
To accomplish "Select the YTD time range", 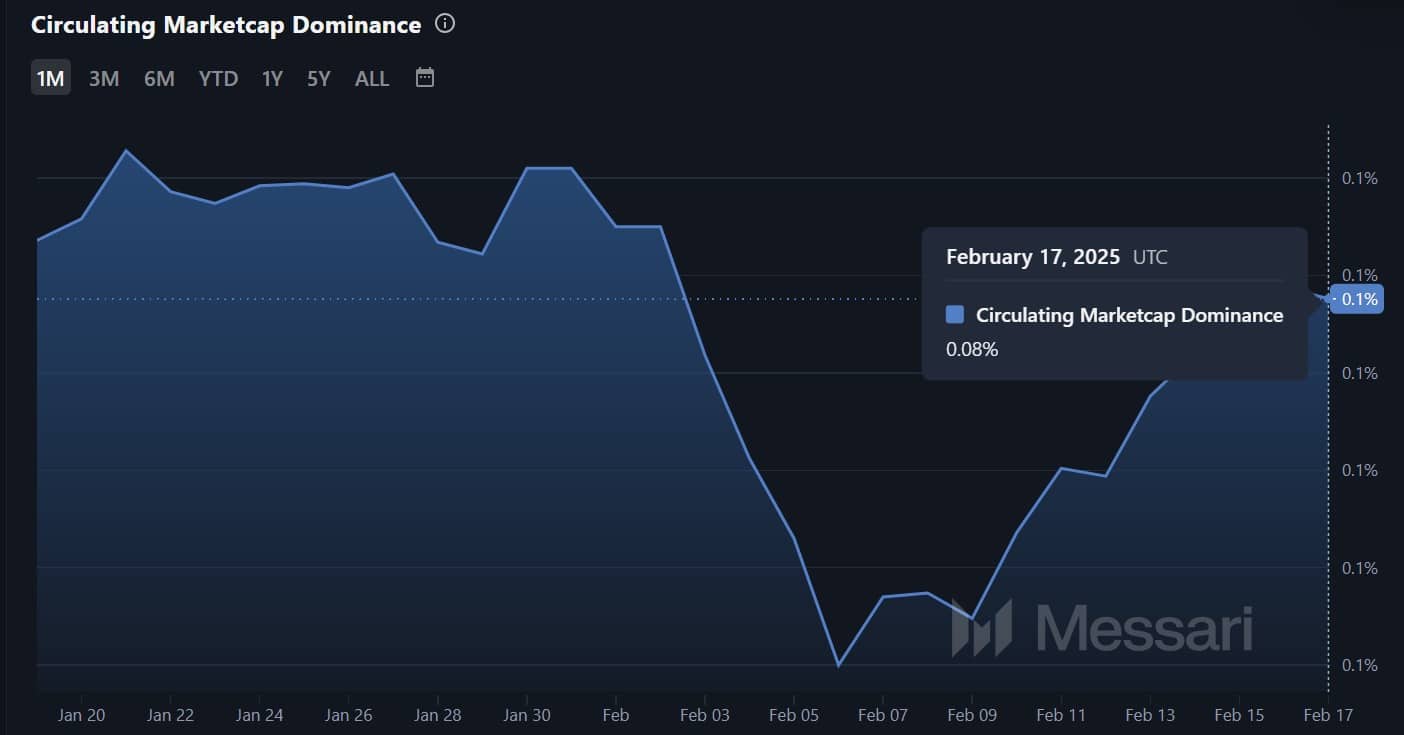I will coord(218,78).
